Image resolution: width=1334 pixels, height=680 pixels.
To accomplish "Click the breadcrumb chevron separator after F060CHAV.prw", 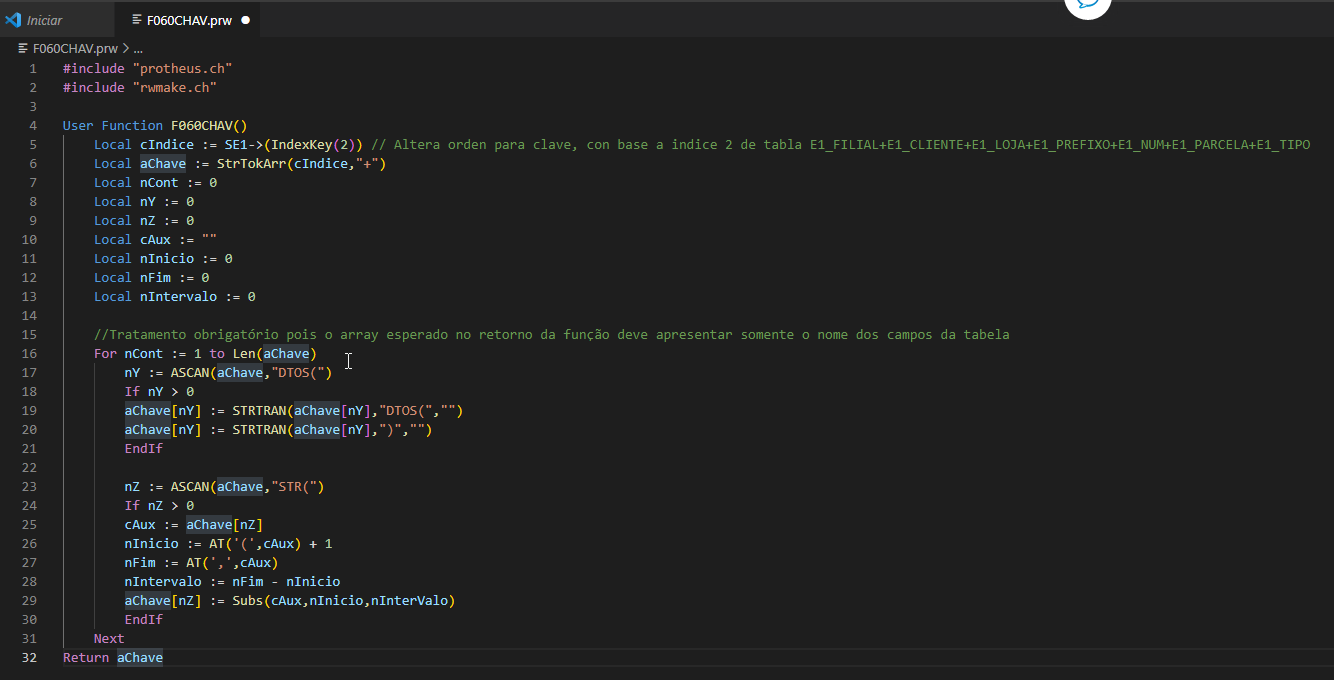I will coord(125,48).
